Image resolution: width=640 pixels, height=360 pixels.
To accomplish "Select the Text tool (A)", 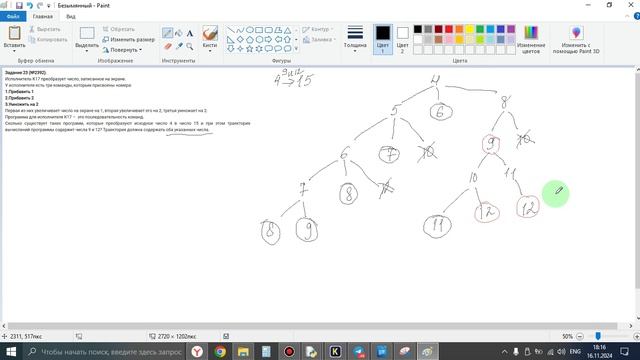I will [190, 33].
